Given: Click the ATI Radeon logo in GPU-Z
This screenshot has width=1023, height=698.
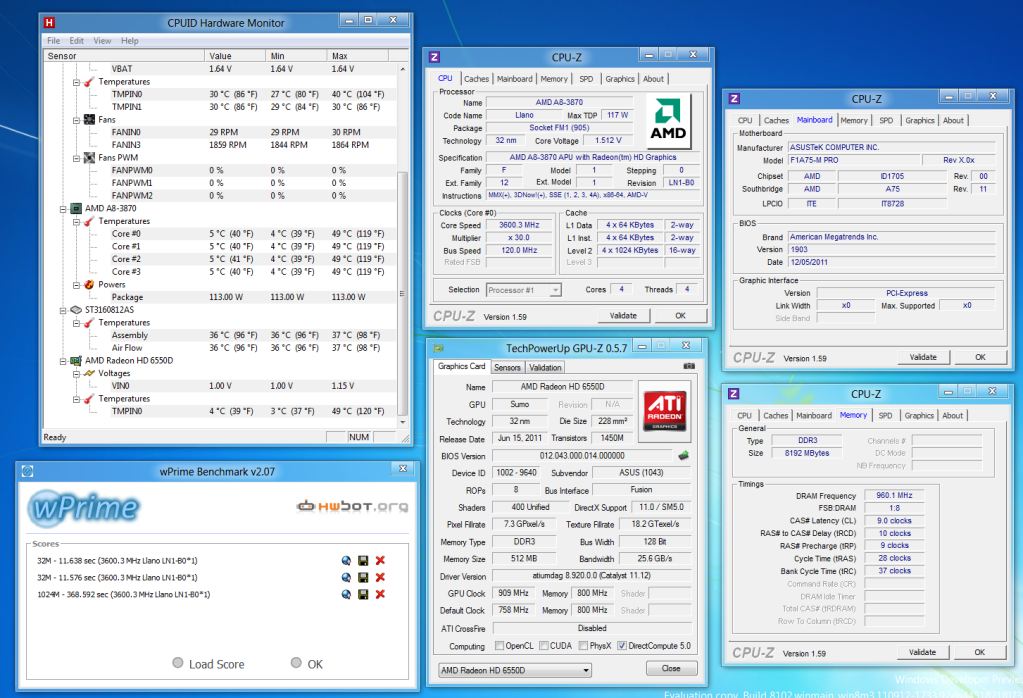Looking at the screenshot, I should click(x=664, y=410).
